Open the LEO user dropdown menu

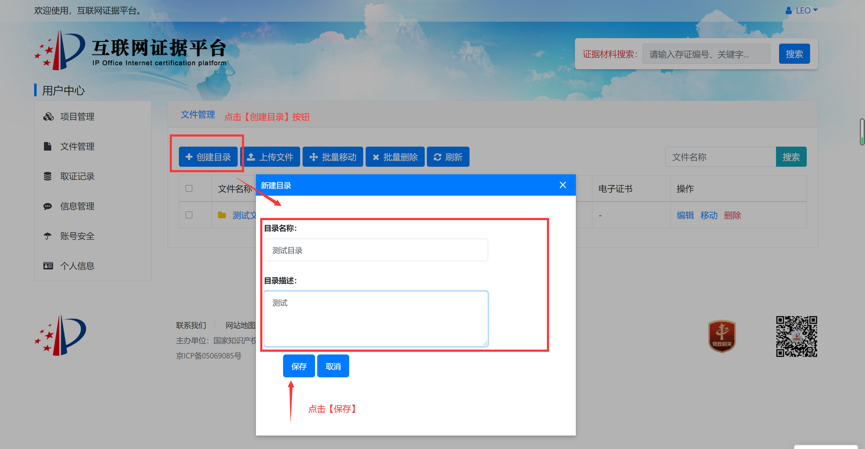pos(802,11)
